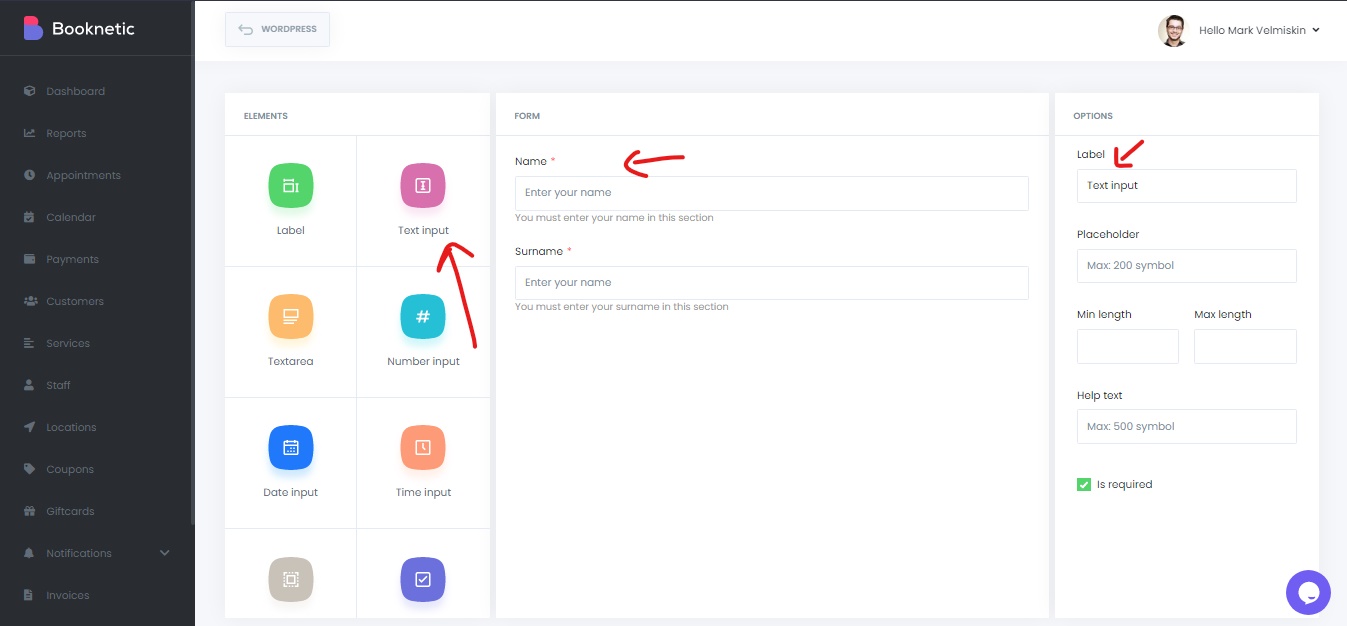Click the Reports chart icon
This screenshot has width=1347, height=626.
point(29,133)
